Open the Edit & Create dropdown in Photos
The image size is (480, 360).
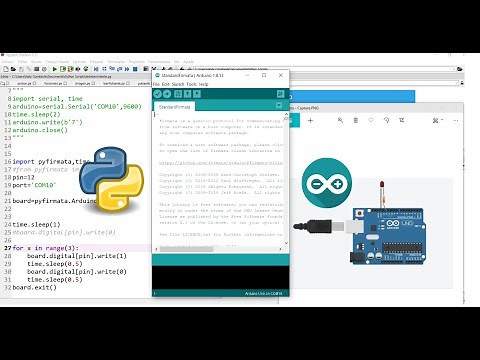click(438, 120)
